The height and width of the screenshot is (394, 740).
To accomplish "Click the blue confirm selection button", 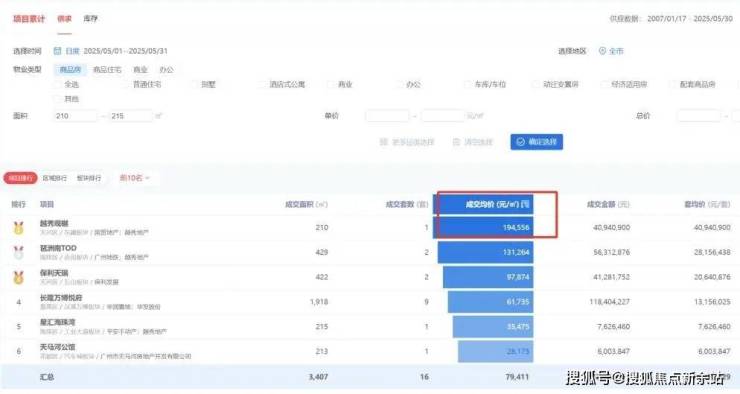I will click(537, 142).
